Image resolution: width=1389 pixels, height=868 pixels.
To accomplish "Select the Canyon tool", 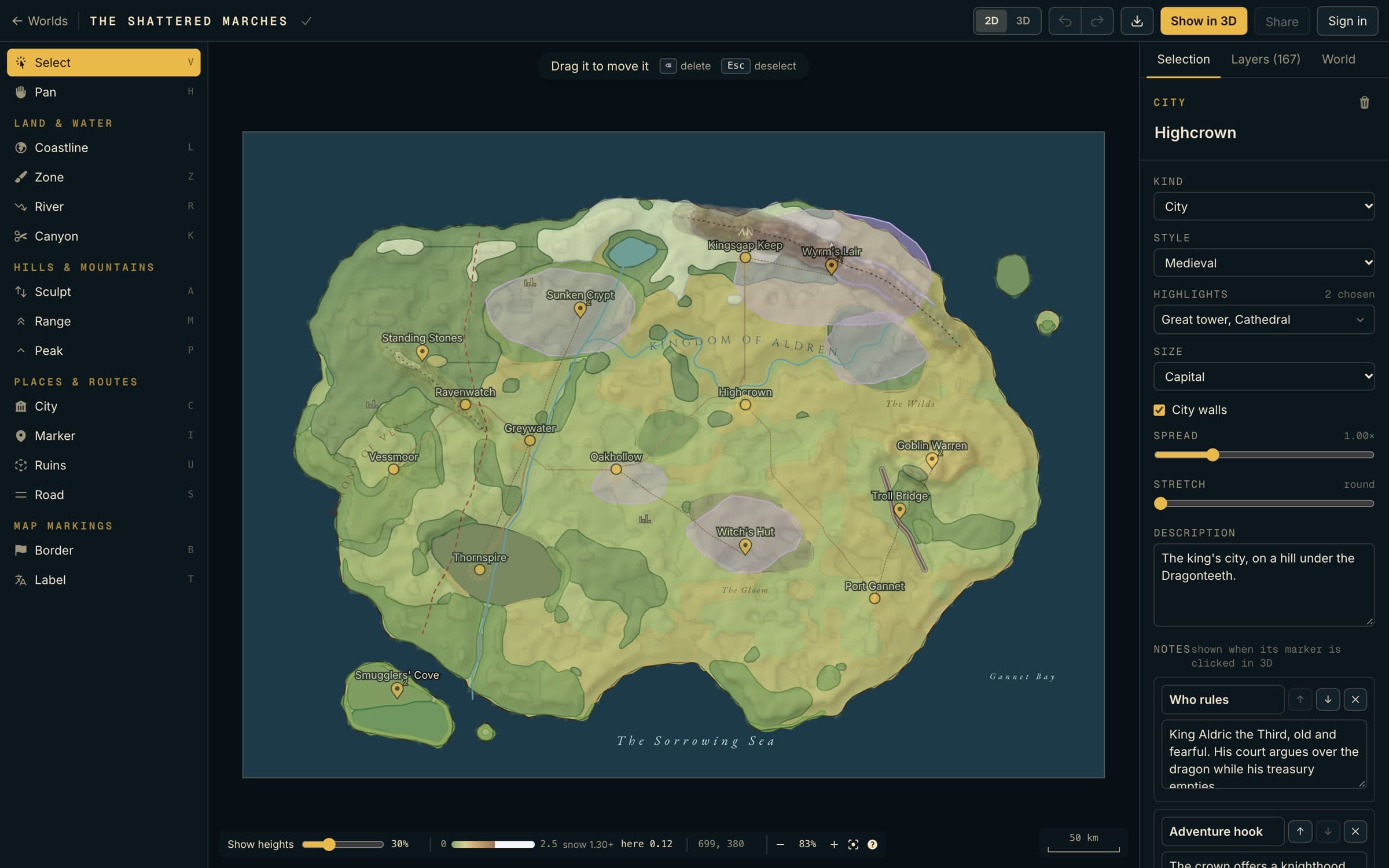I will (x=104, y=236).
